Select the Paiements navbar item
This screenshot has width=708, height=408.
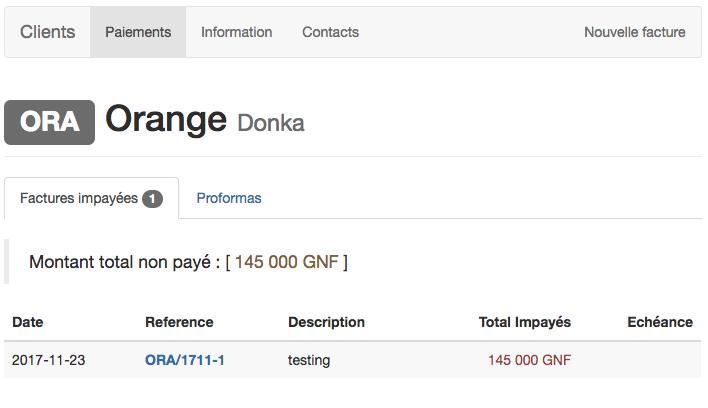click(138, 32)
